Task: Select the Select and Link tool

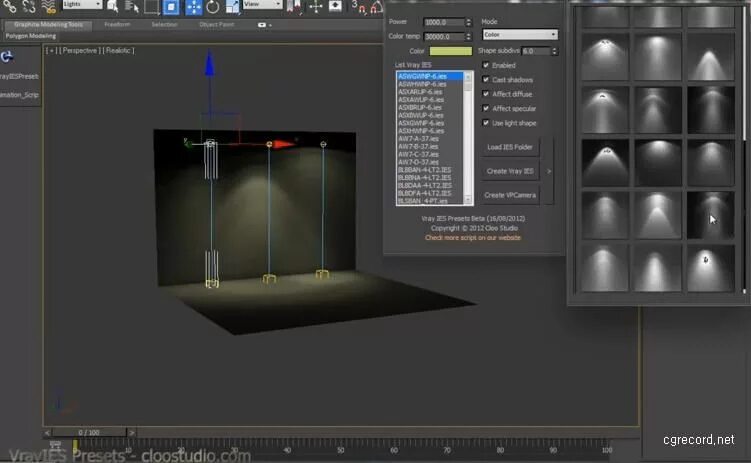Action: [9, 6]
